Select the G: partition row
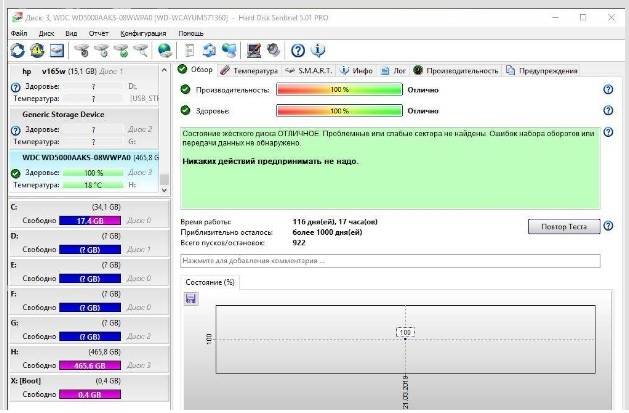629x413 pixels. click(89, 330)
